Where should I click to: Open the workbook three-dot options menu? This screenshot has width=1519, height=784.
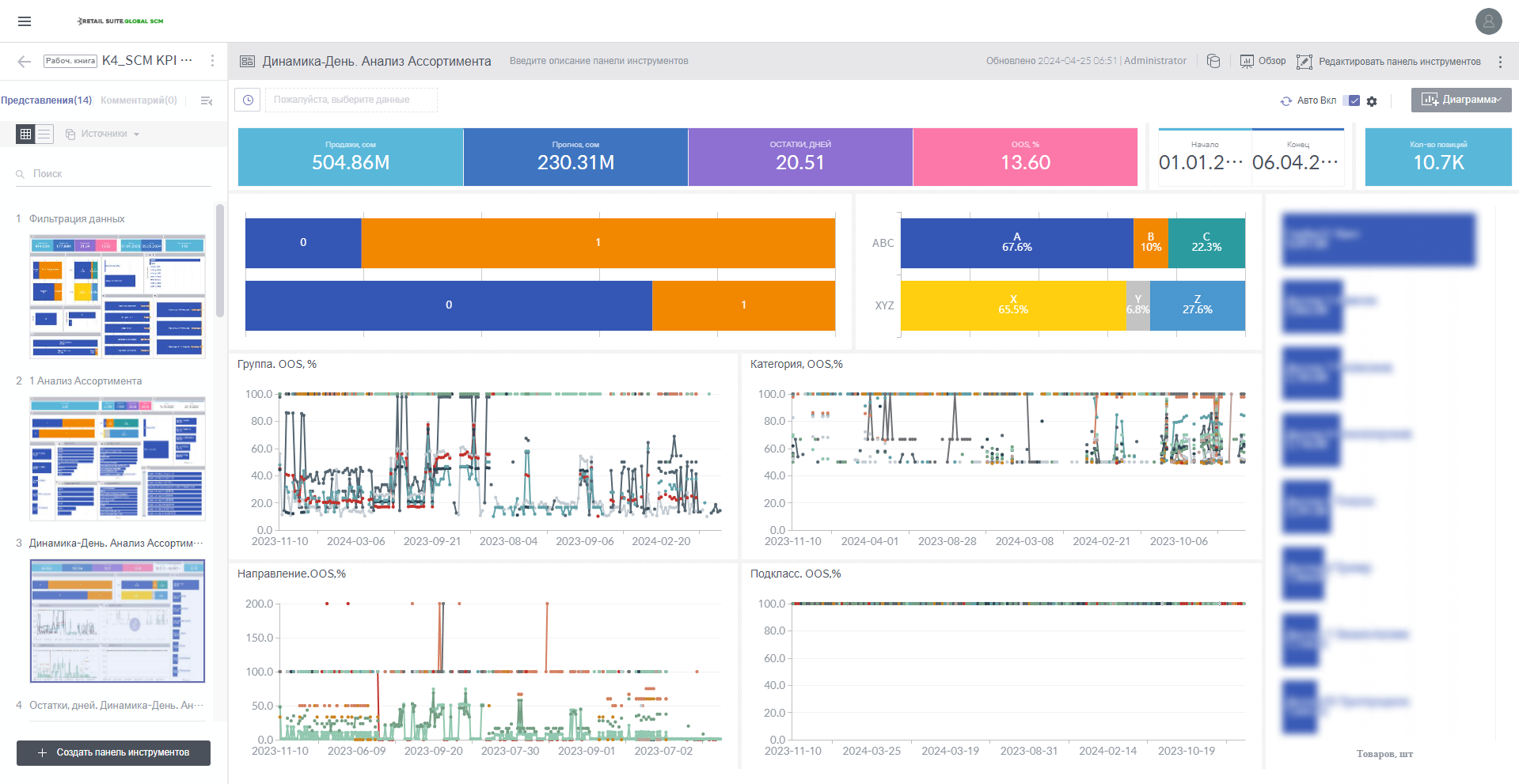(x=212, y=61)
